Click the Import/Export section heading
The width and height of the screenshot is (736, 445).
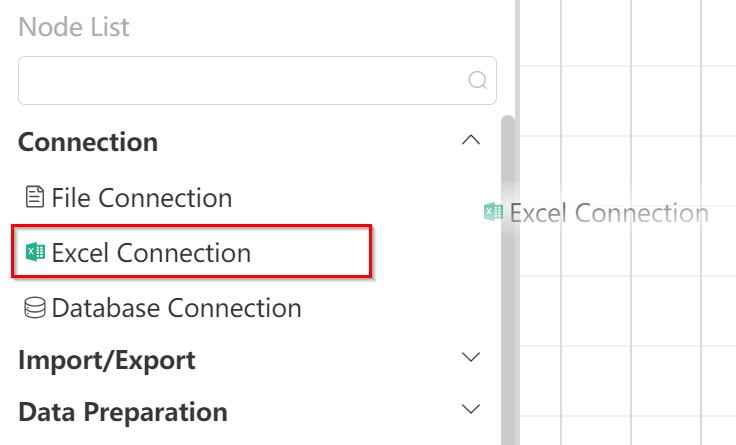107,361
